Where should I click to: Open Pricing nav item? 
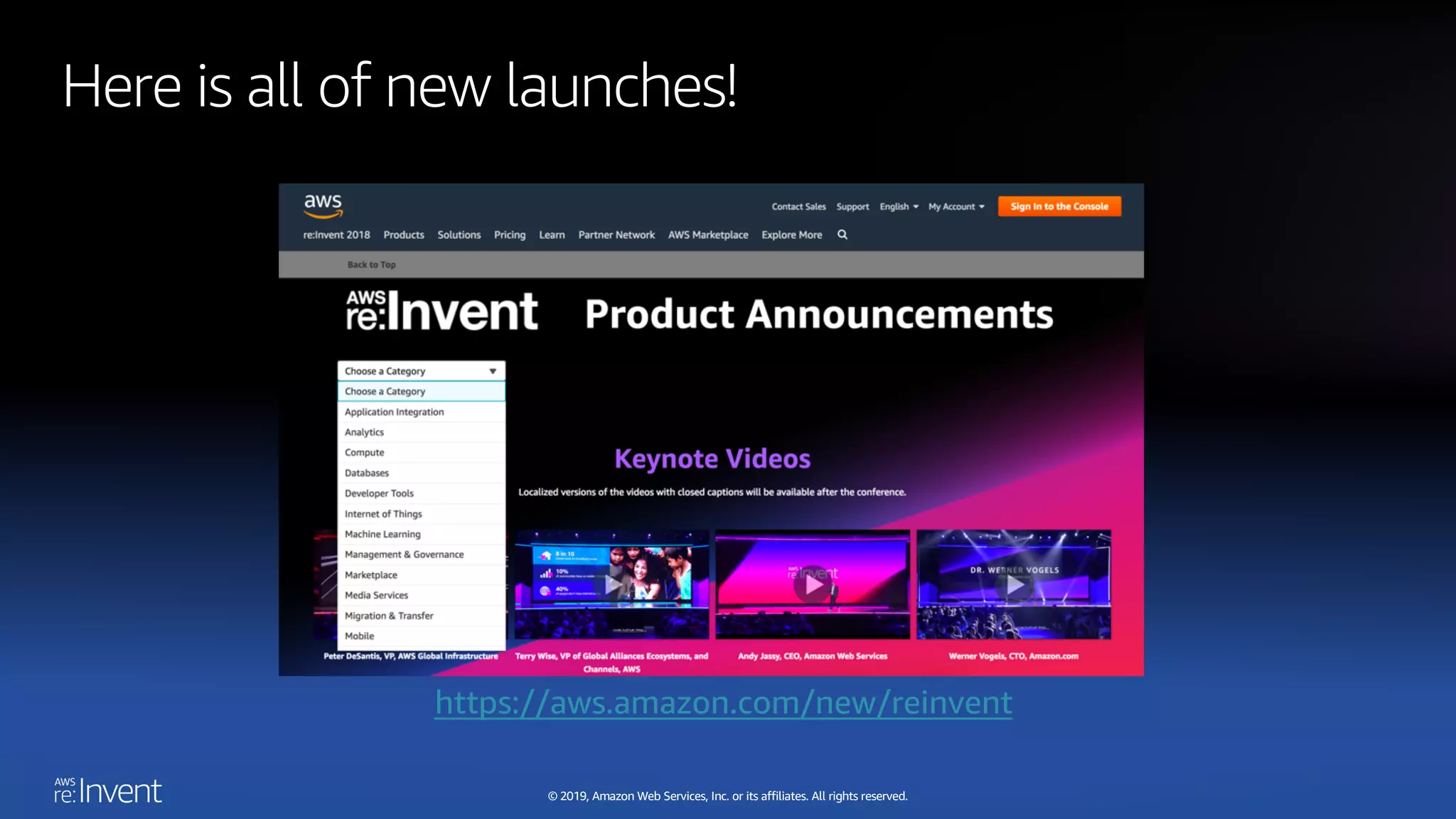coord(510,235)
